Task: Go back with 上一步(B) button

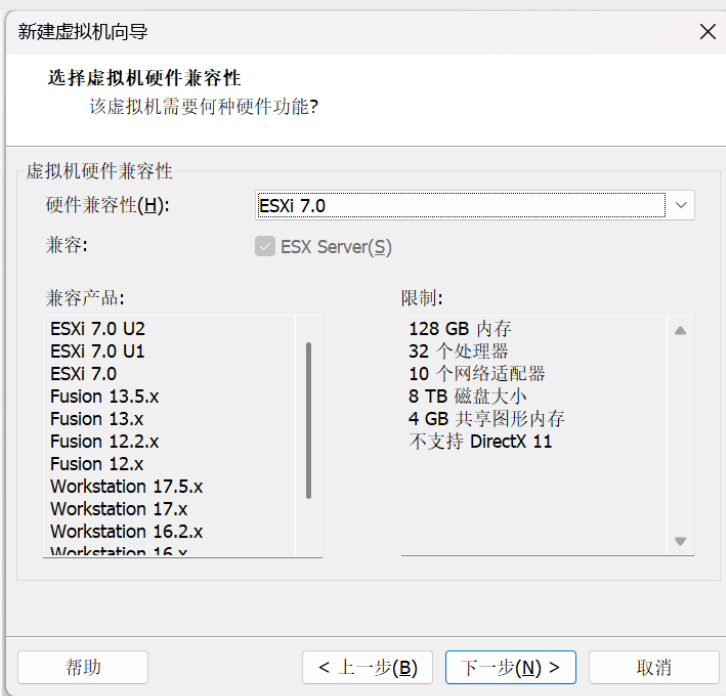Action: (x=368, y=667)
